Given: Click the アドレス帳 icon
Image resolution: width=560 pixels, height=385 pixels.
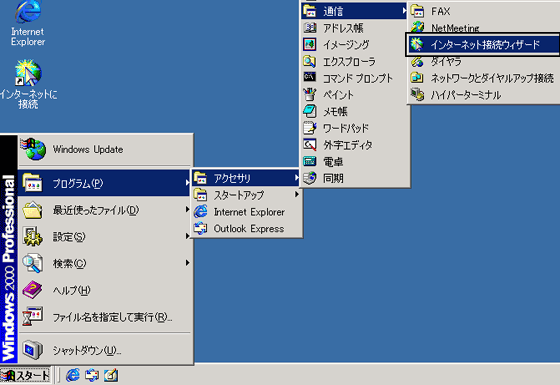Looking at the screenshot, I should point(310,28).
